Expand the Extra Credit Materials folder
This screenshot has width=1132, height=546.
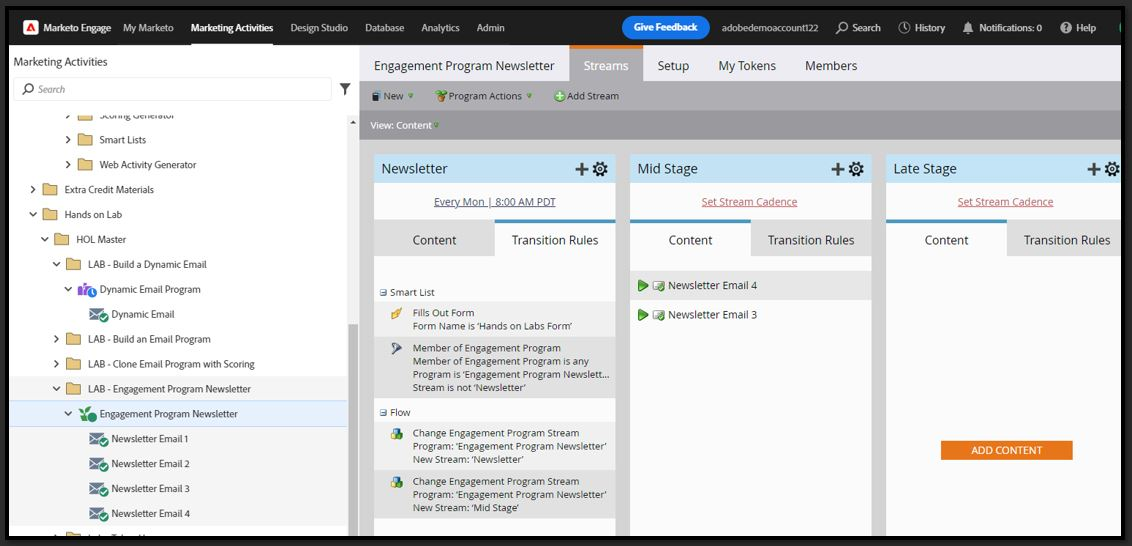33,190
